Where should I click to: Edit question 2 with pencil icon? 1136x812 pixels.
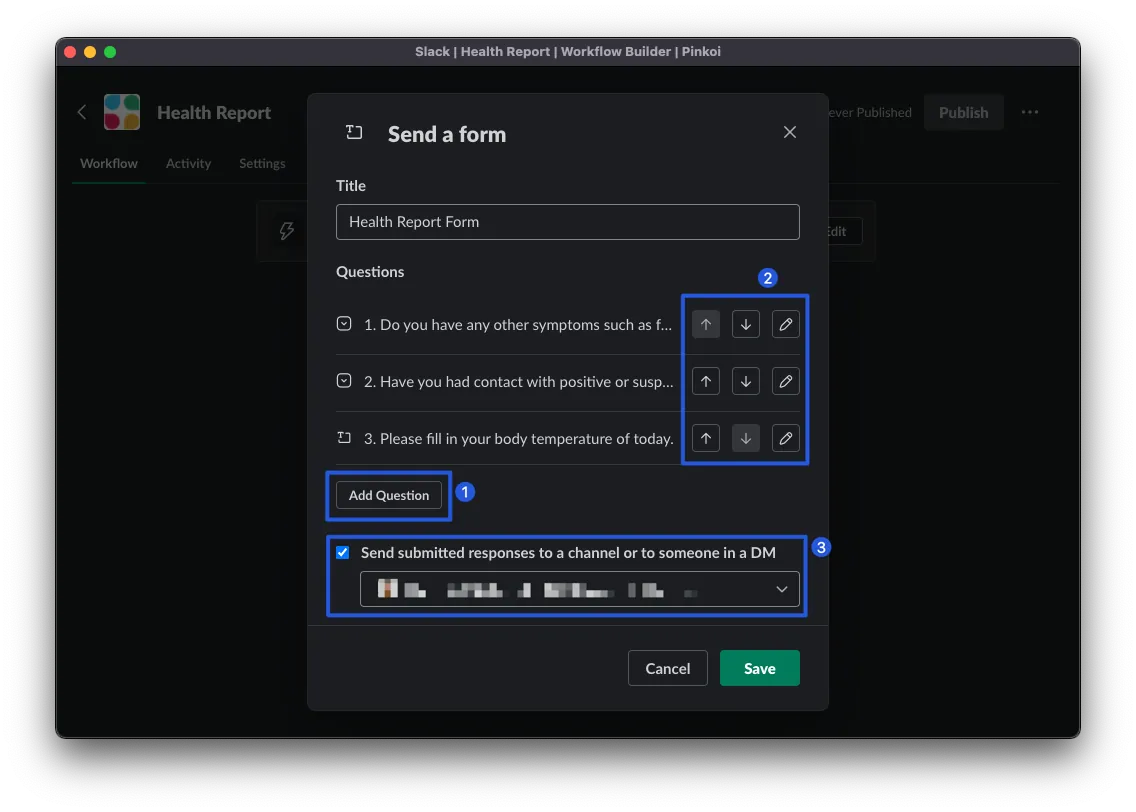pyautogui.click(x=786, y=381)
